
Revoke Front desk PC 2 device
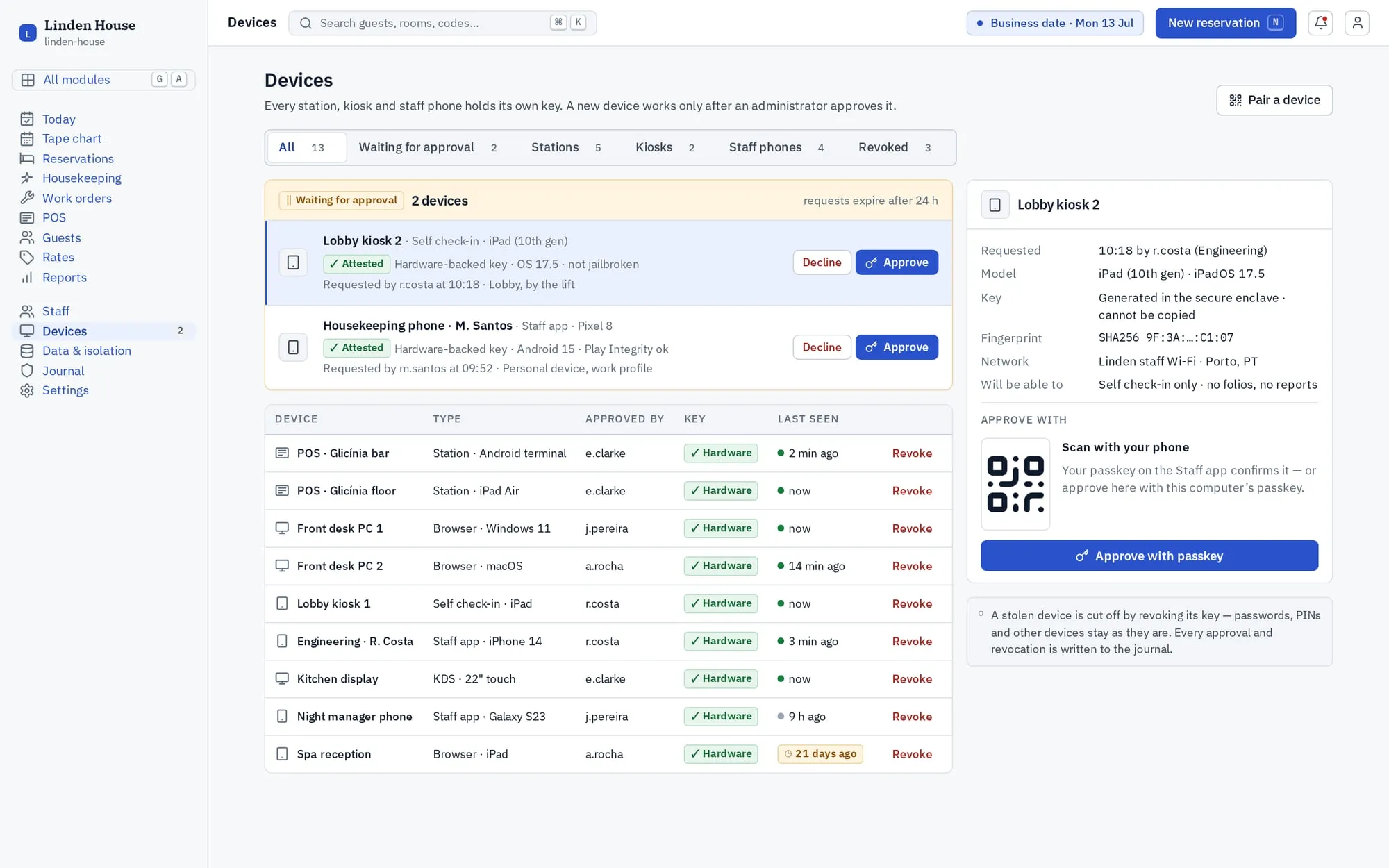pyautogui.click(x=912, y=566)
